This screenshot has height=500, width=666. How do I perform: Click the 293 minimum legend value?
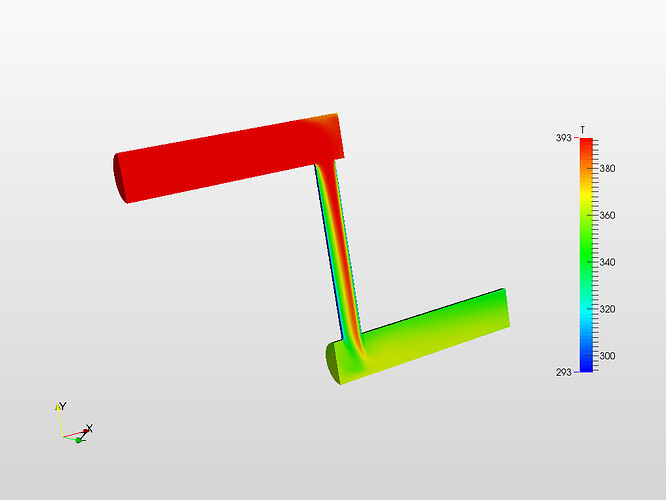click(564, 372)
